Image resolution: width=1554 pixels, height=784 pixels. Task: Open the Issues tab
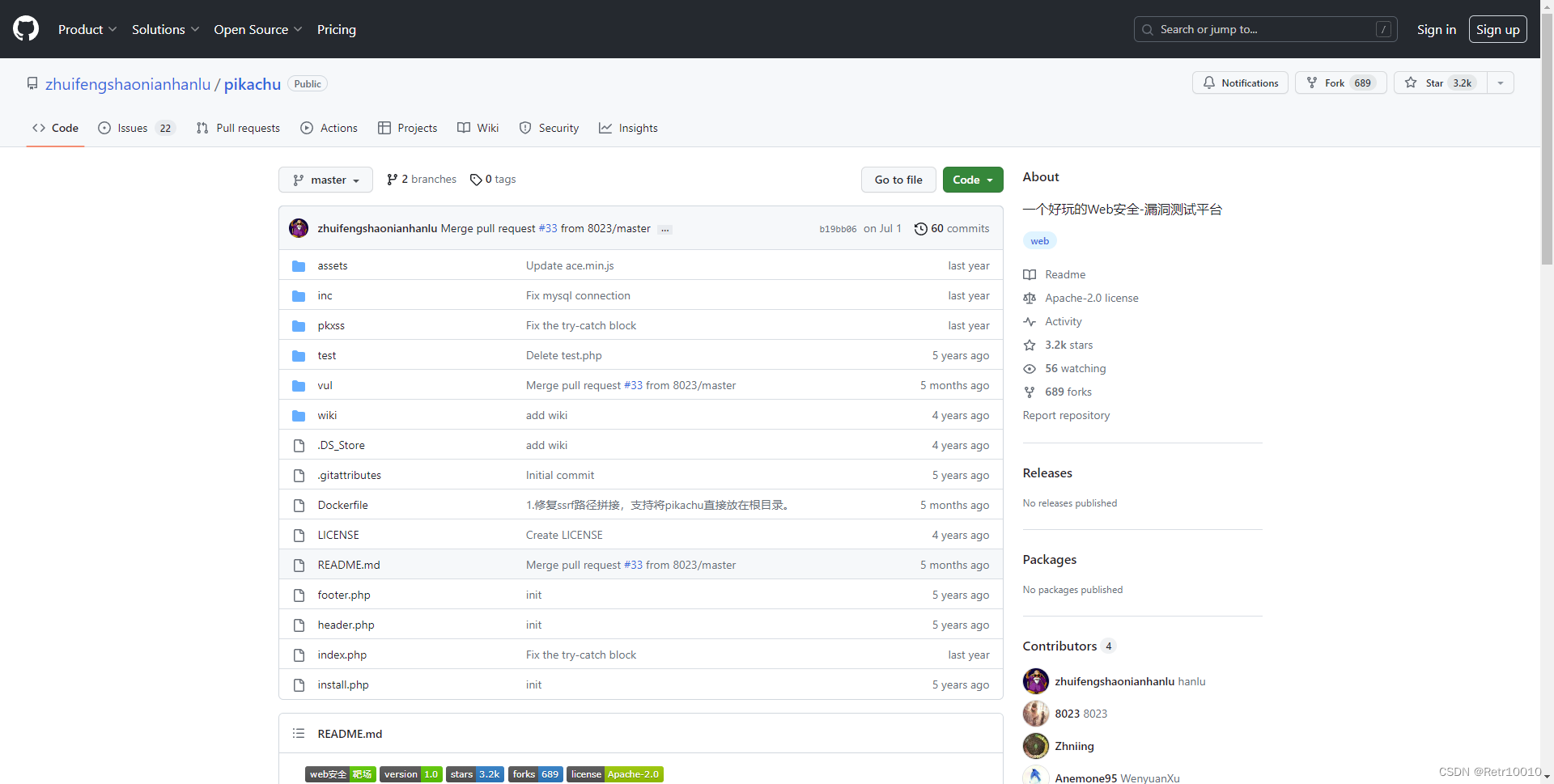[x=135, y=128]
